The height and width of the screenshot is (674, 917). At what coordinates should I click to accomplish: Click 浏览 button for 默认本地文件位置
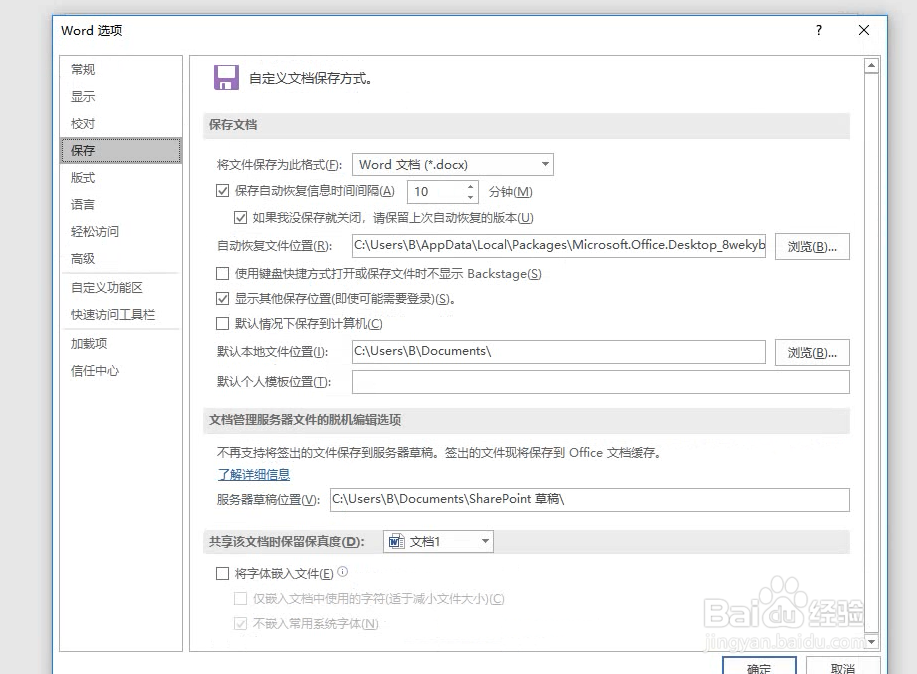click(x=812, y=352)
